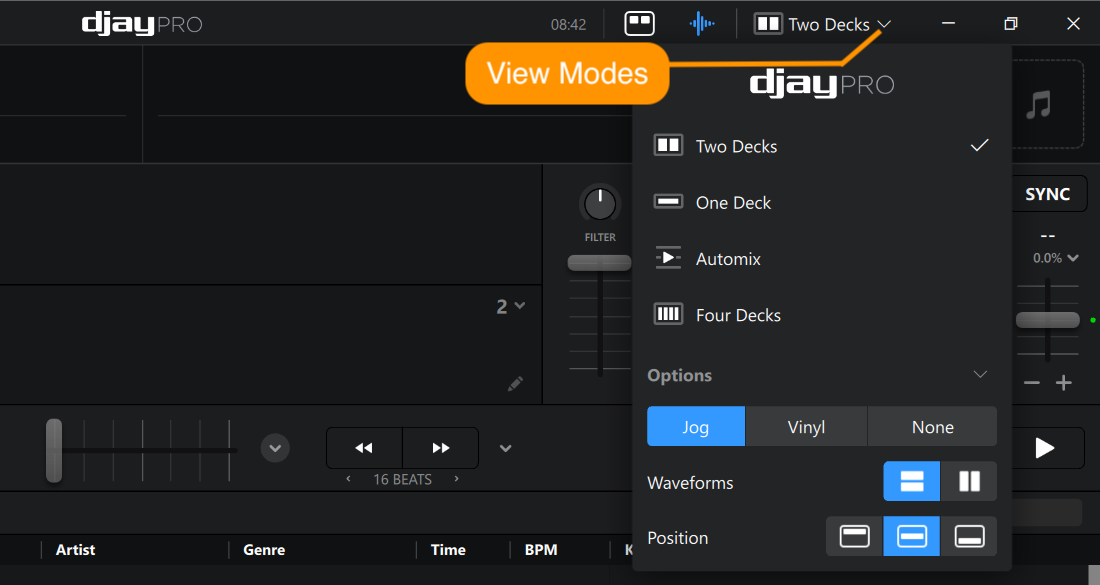
Task: Choose Vinyl deck display option
Action: pos(806,426)
